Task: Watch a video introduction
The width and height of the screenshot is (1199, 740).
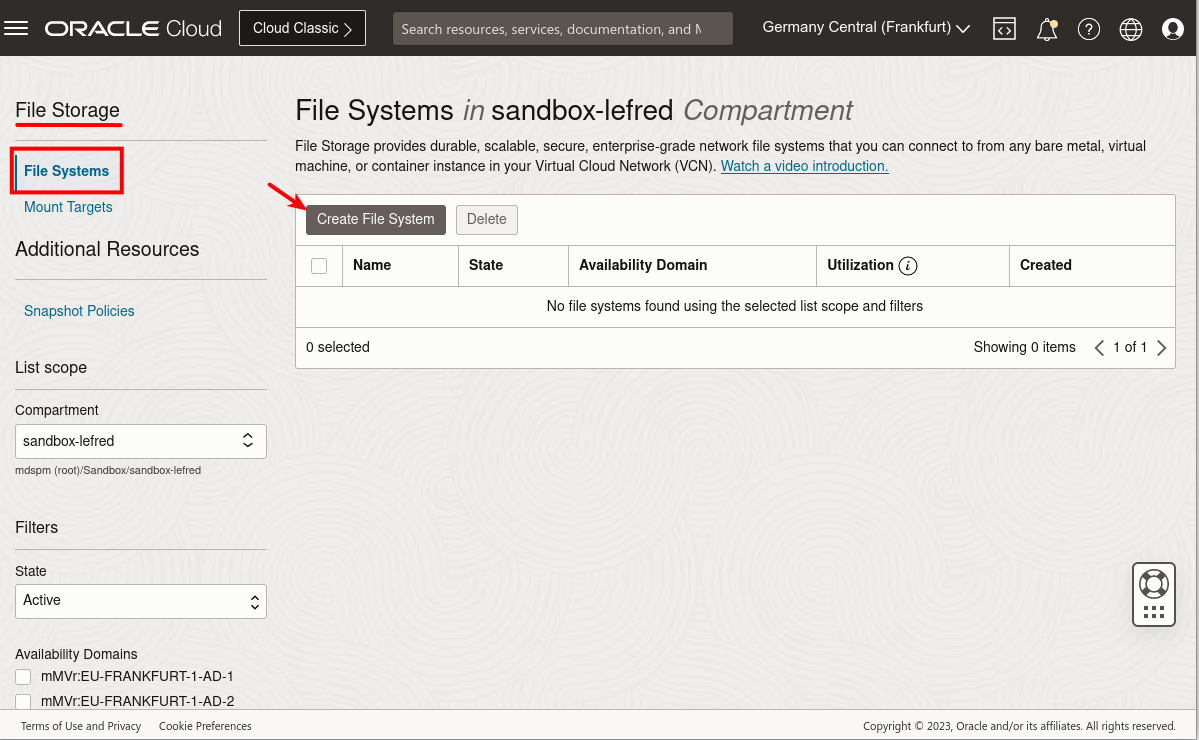Action: 804,166
